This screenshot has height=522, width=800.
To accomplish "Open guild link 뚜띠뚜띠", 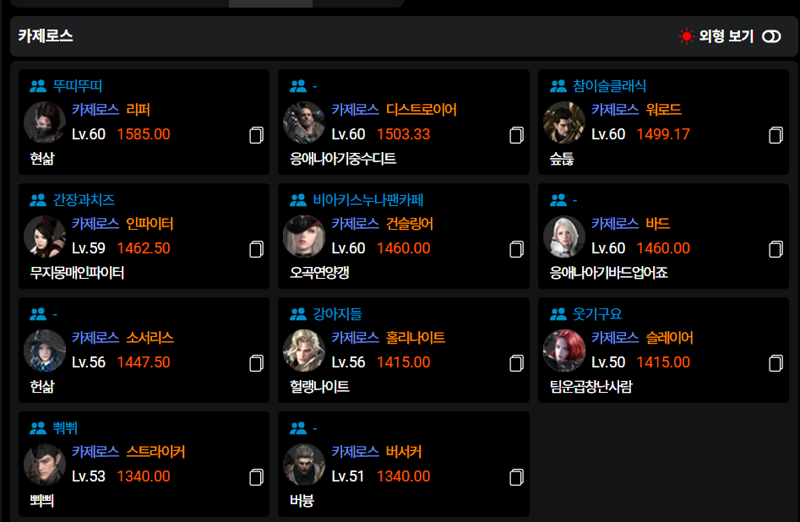I will coord(78,86).
